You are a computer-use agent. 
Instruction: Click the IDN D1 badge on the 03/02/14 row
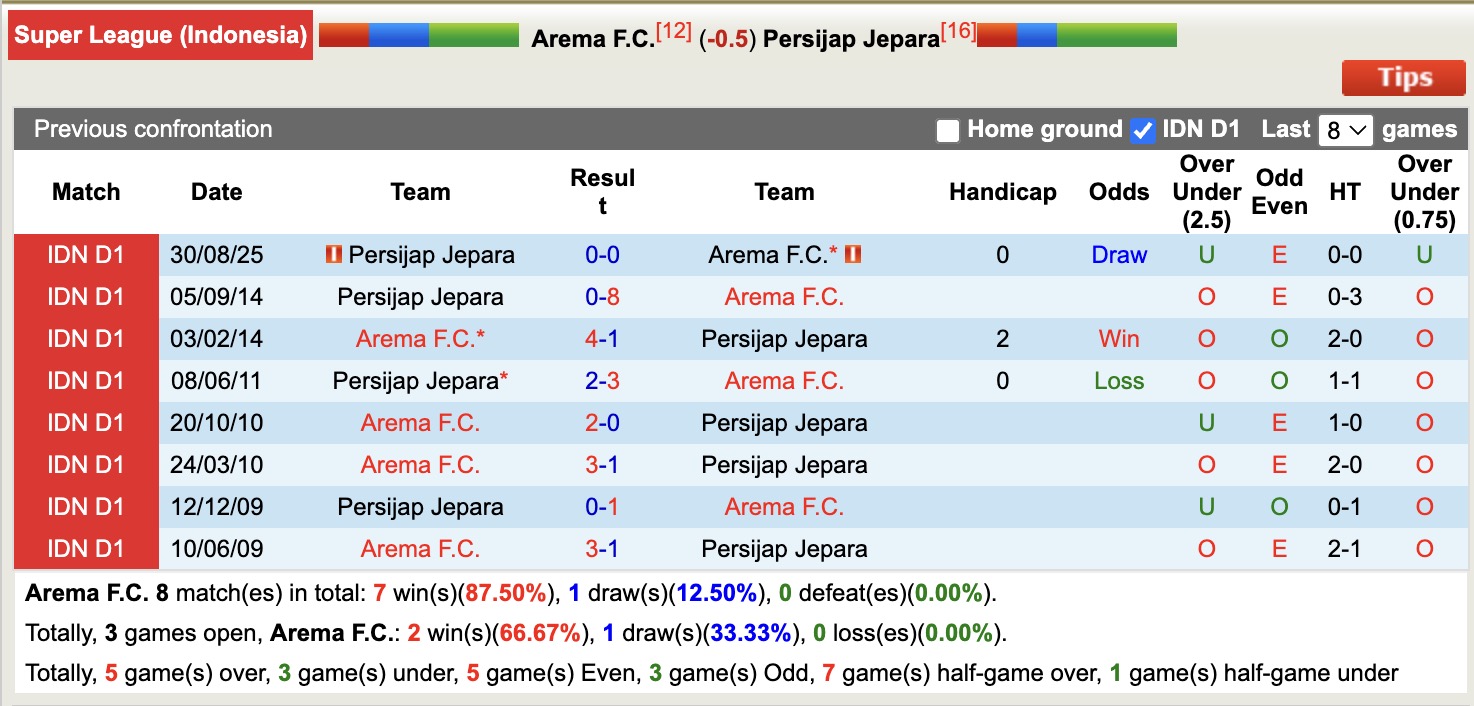[x=86, y=339]
